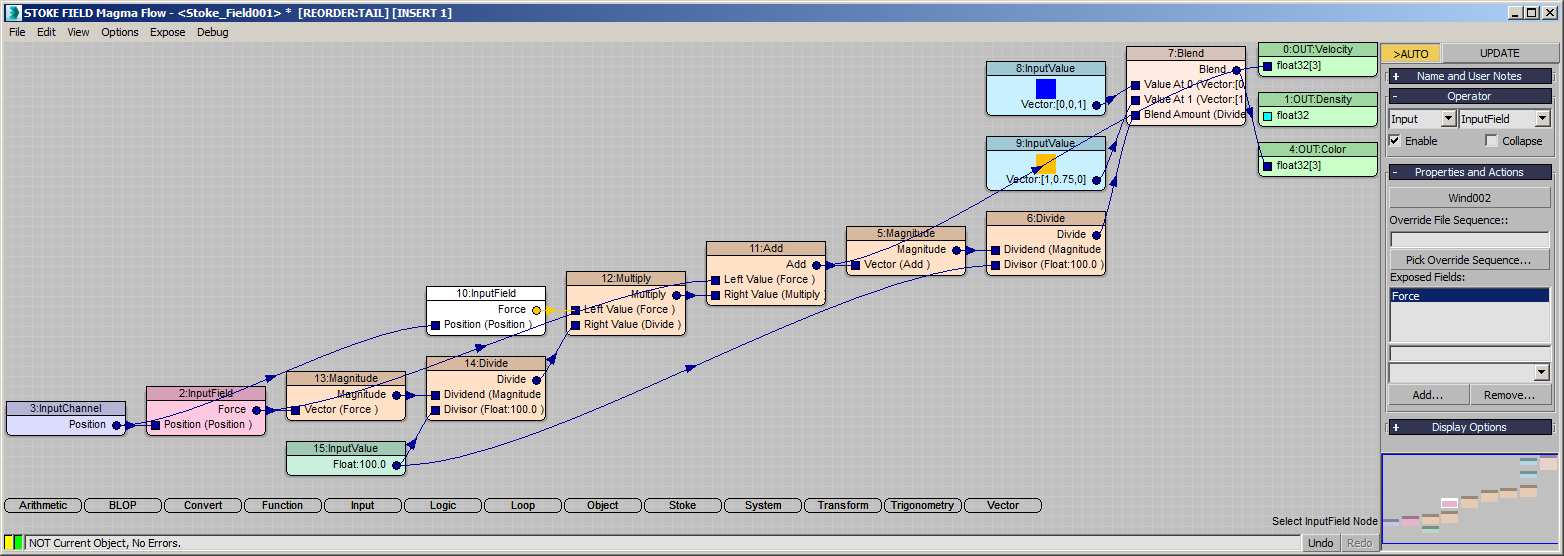
Task: Expand the Display Options rollout
Action: pyautogui.click(x=1470, y=427)
